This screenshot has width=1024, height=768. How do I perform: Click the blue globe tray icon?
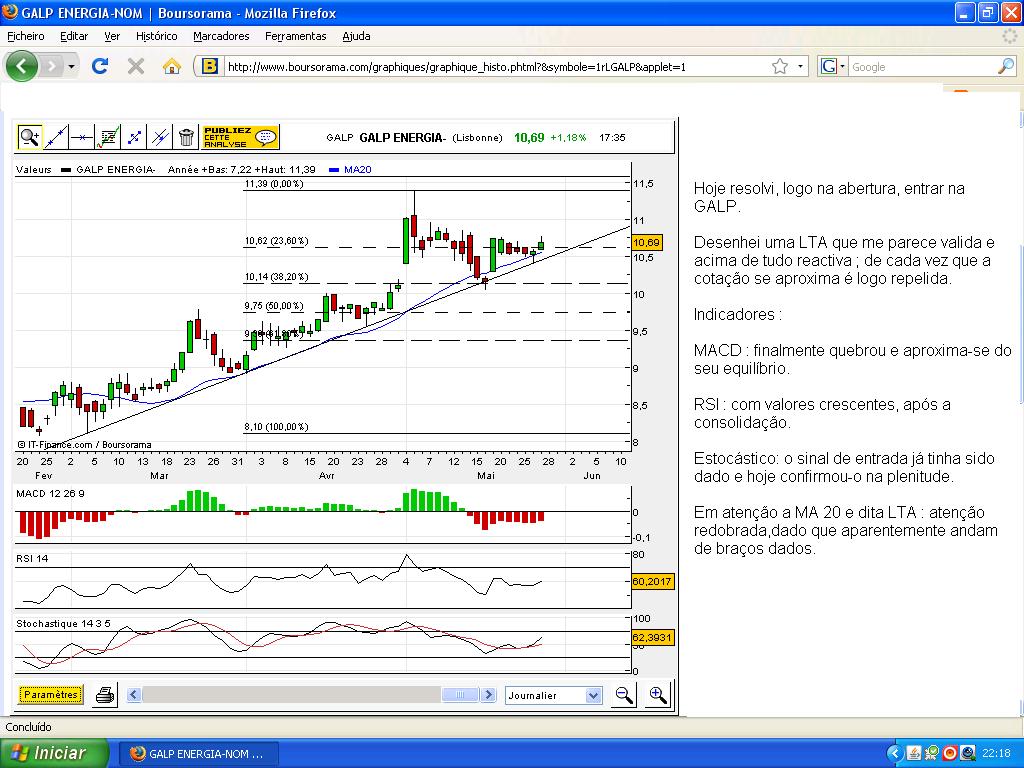pyautogui.click(x=968, y=754)
